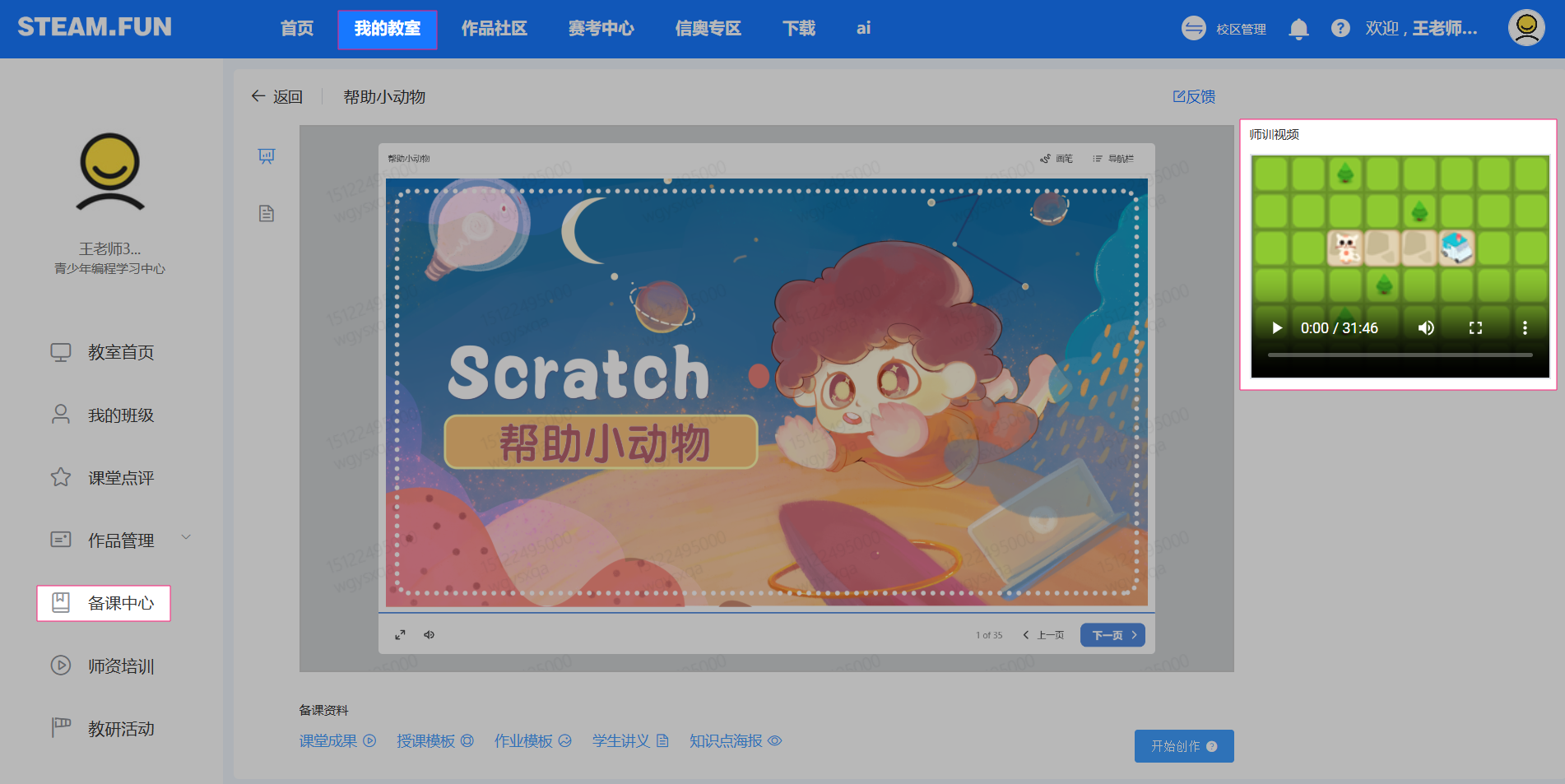Open the notification bell

1298,29
